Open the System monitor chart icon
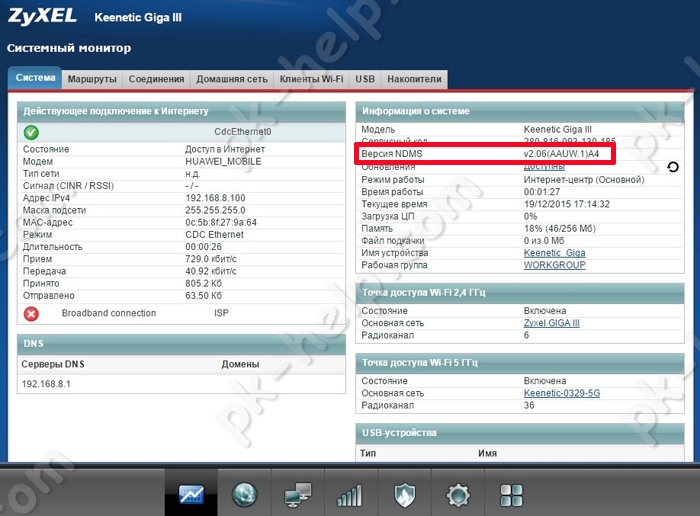 click(191, 495)
